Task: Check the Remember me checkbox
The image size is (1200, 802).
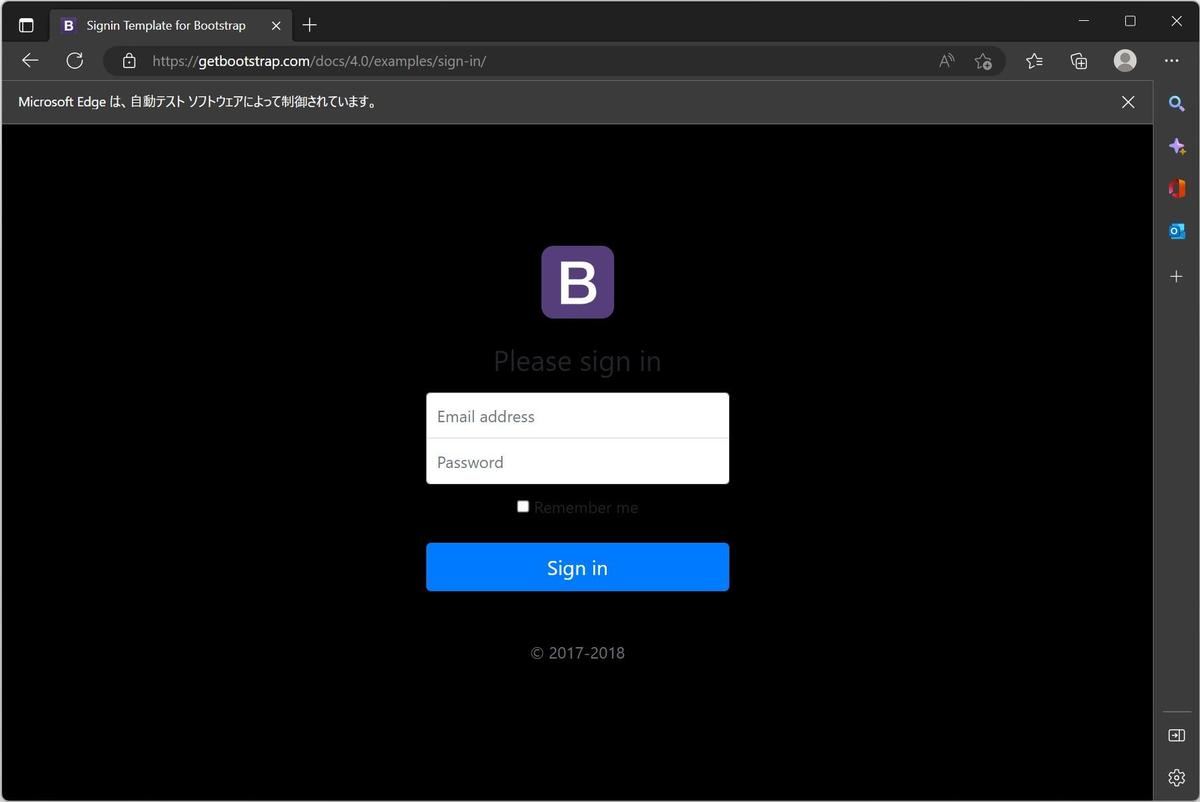Action: pos(523,507)
